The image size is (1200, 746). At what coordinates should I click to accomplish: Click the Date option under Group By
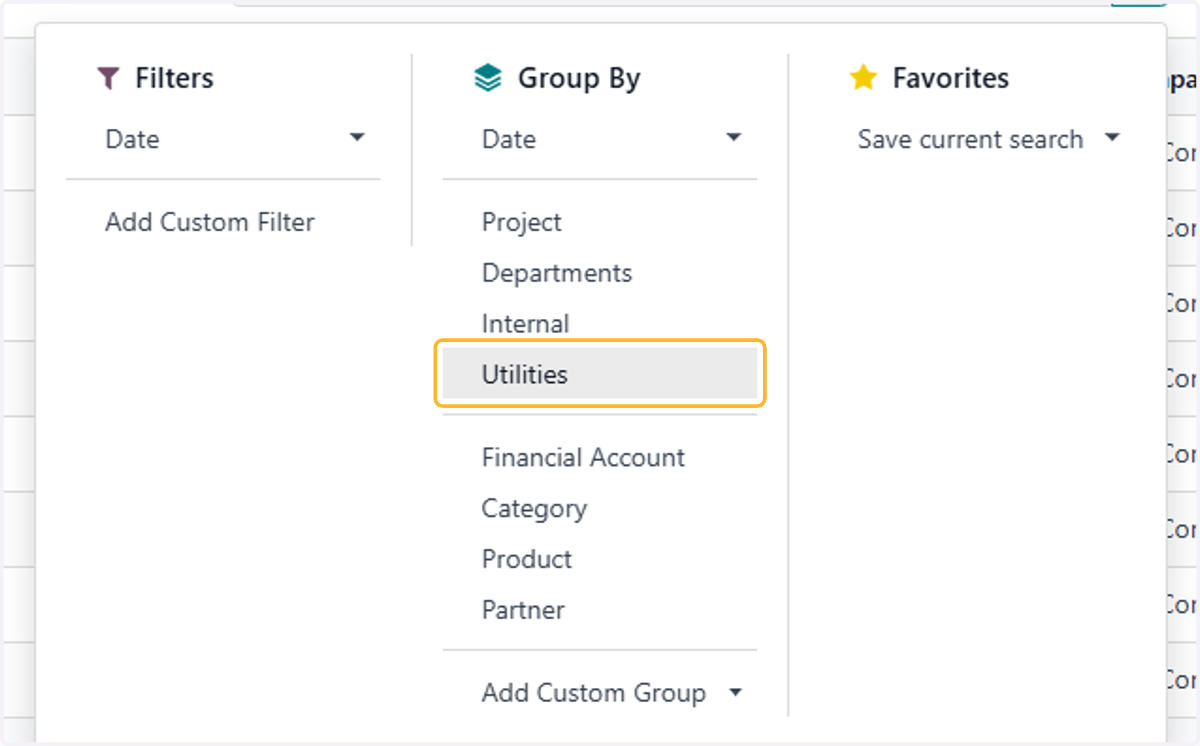click(x=509, y=139)
